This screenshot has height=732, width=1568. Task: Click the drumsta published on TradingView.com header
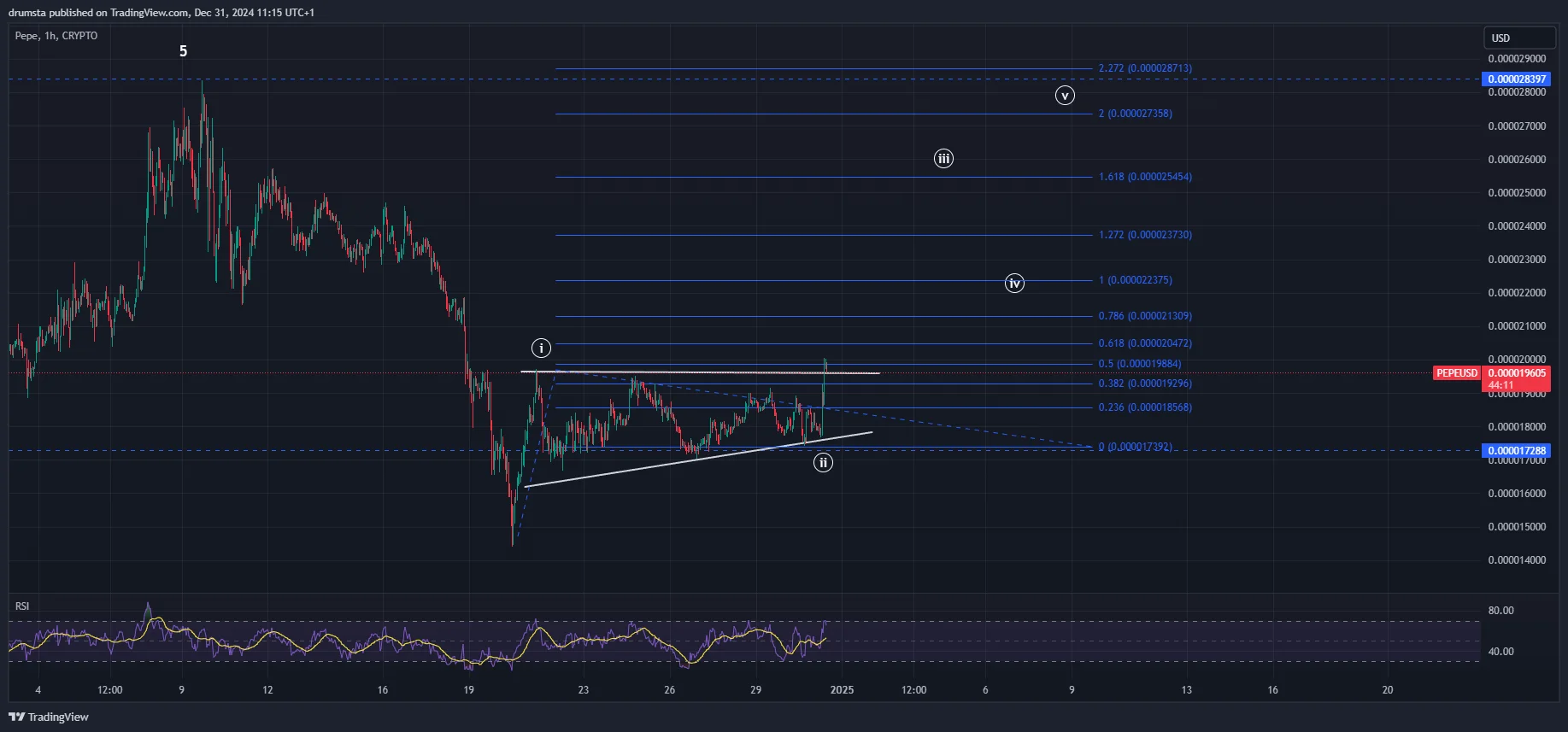[161, 13]
